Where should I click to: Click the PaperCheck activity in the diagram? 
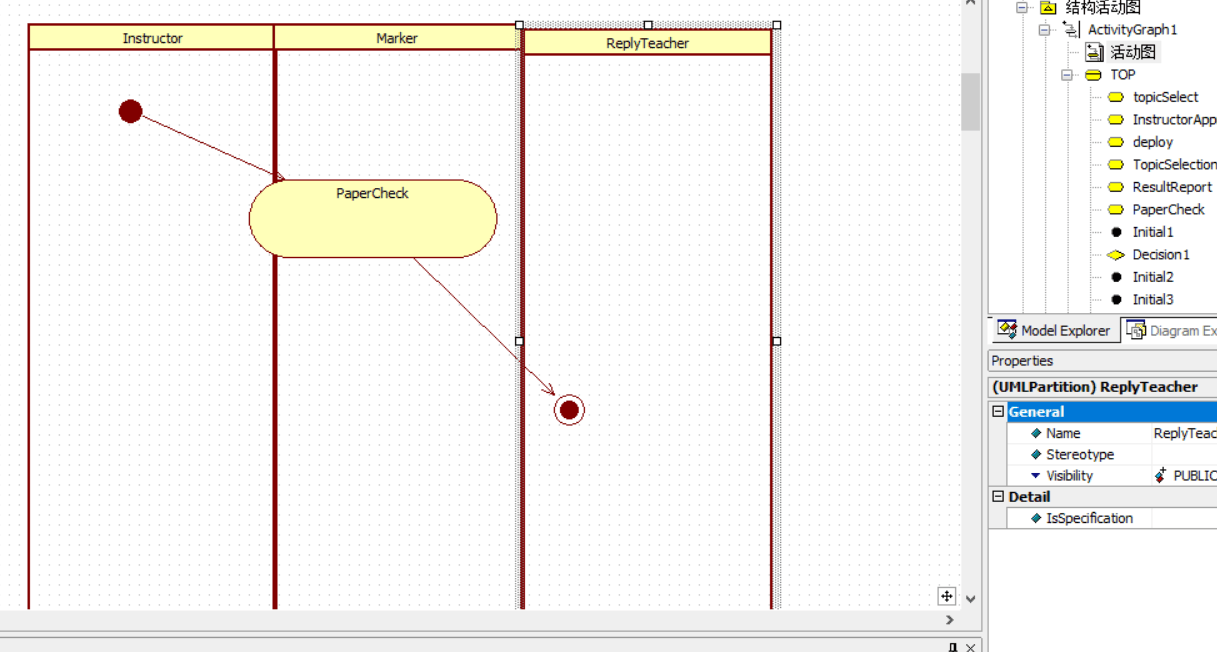tap(373, 219)
